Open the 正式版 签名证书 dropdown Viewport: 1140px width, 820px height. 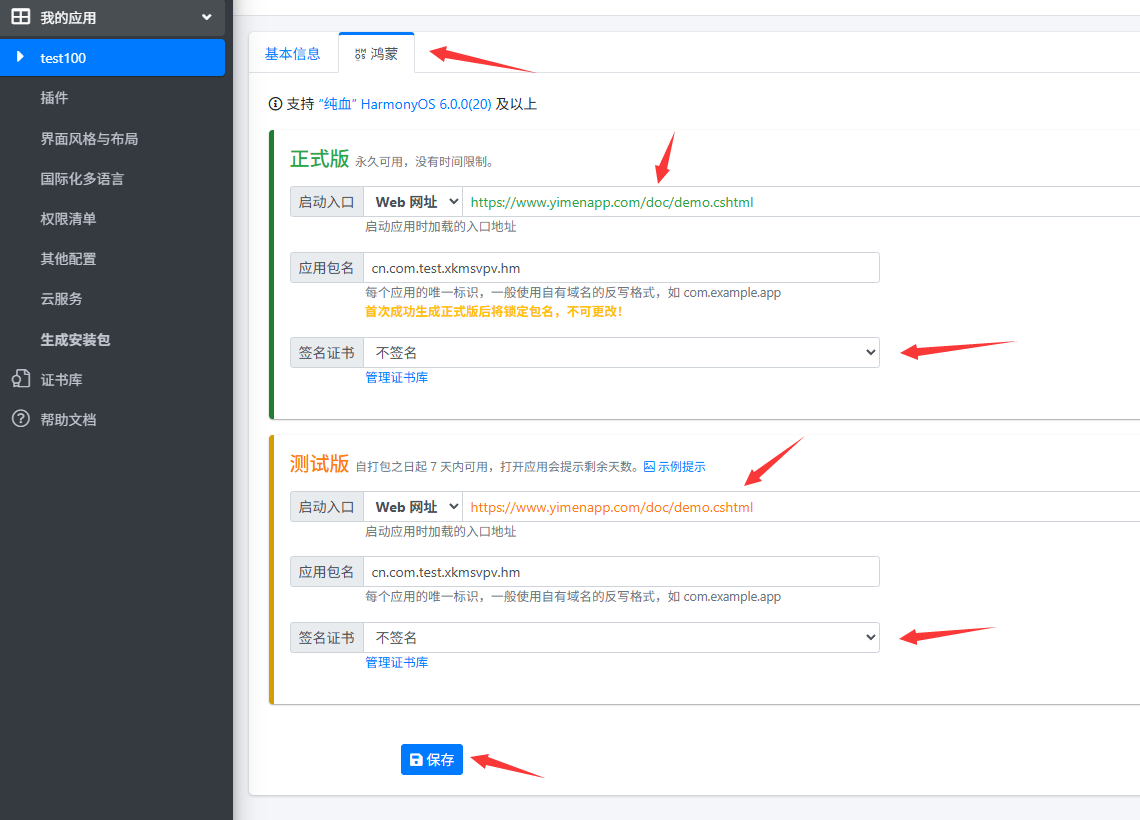click(x=621, y=353)
